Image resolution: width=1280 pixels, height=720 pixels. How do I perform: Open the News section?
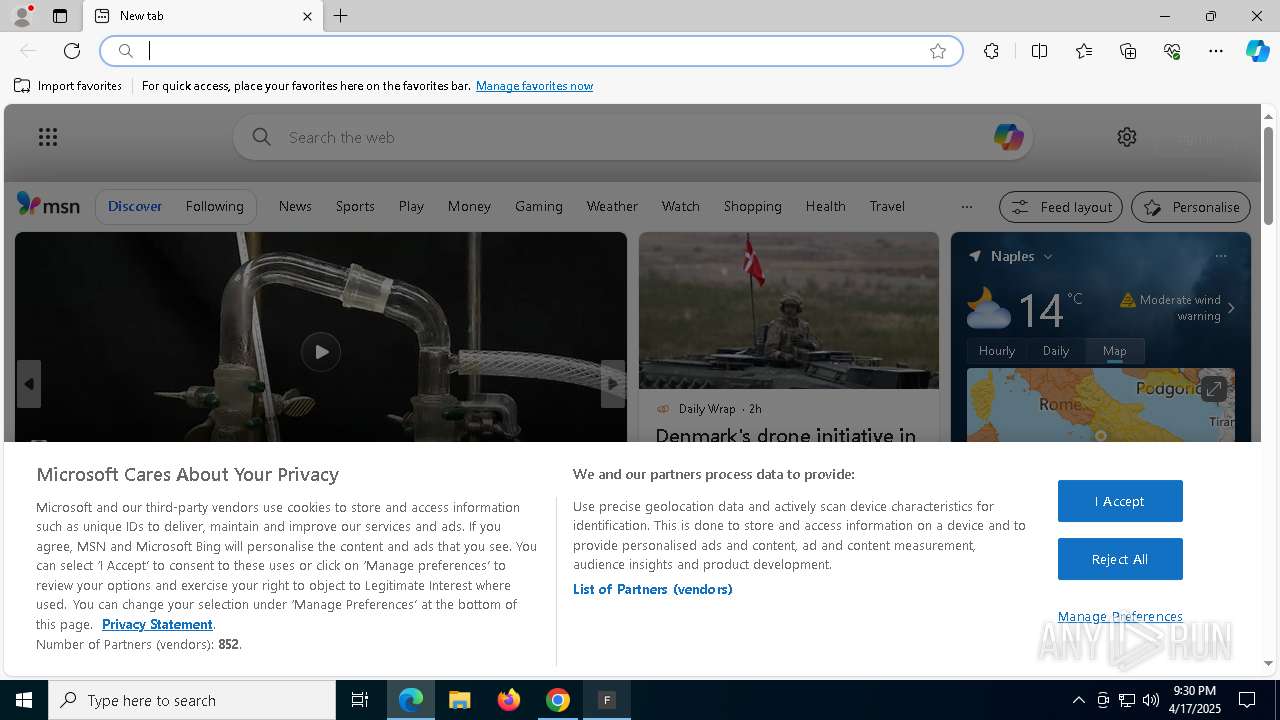(295, 206)
